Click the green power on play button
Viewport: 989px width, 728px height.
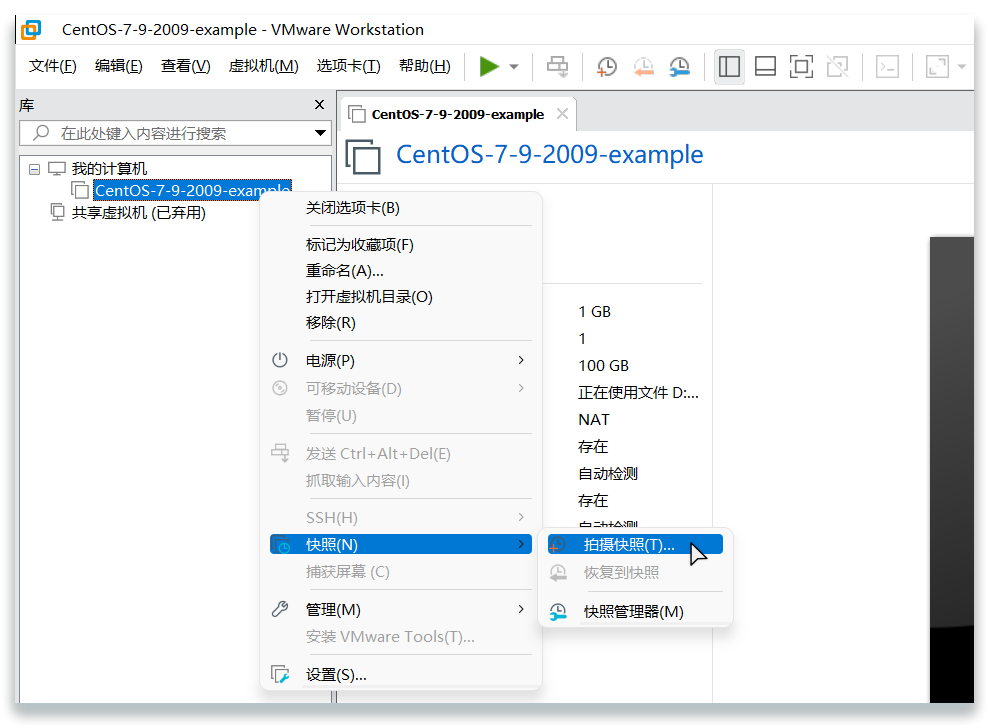coord(489,66)
